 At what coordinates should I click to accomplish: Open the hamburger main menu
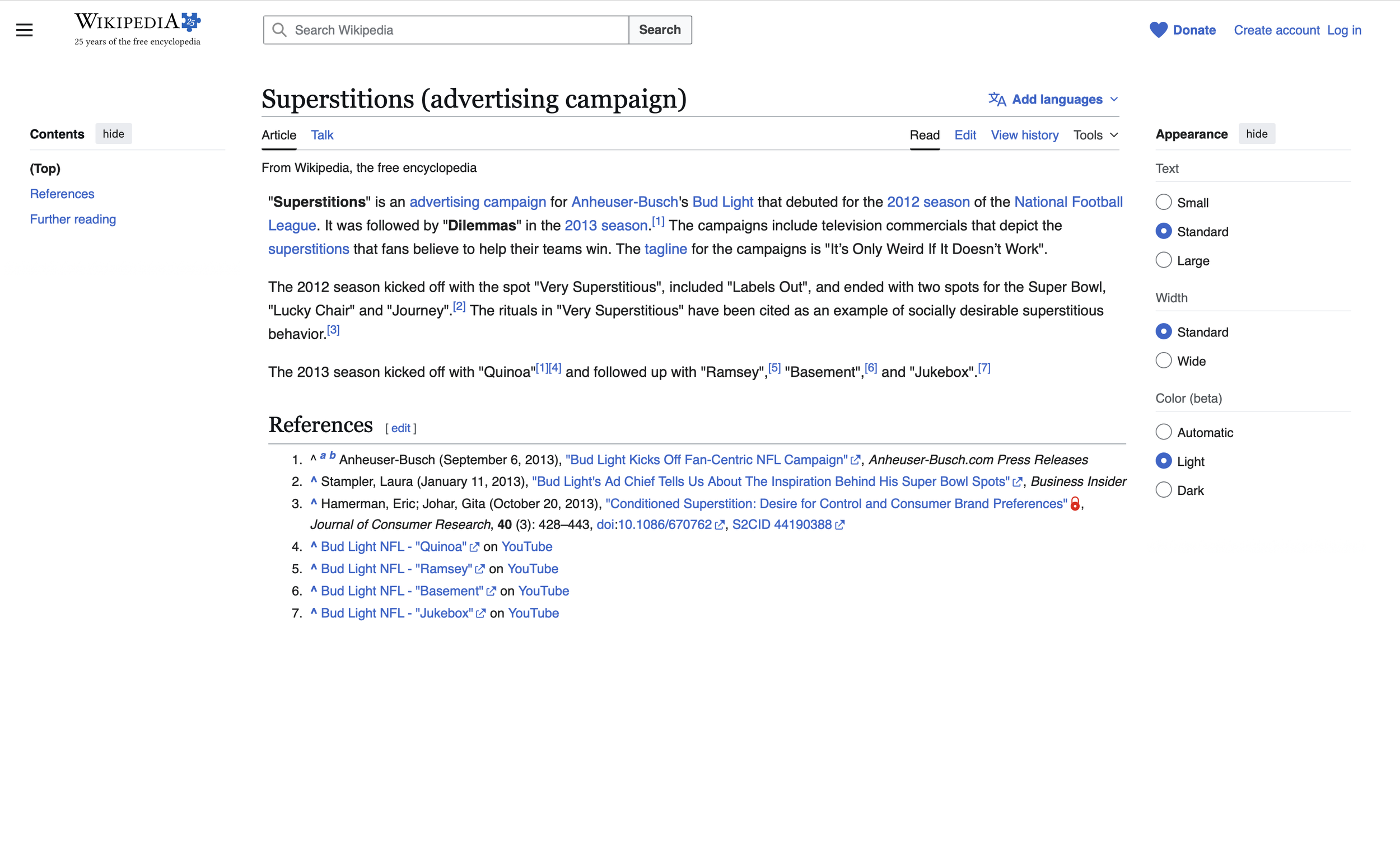tap(25, 30)
